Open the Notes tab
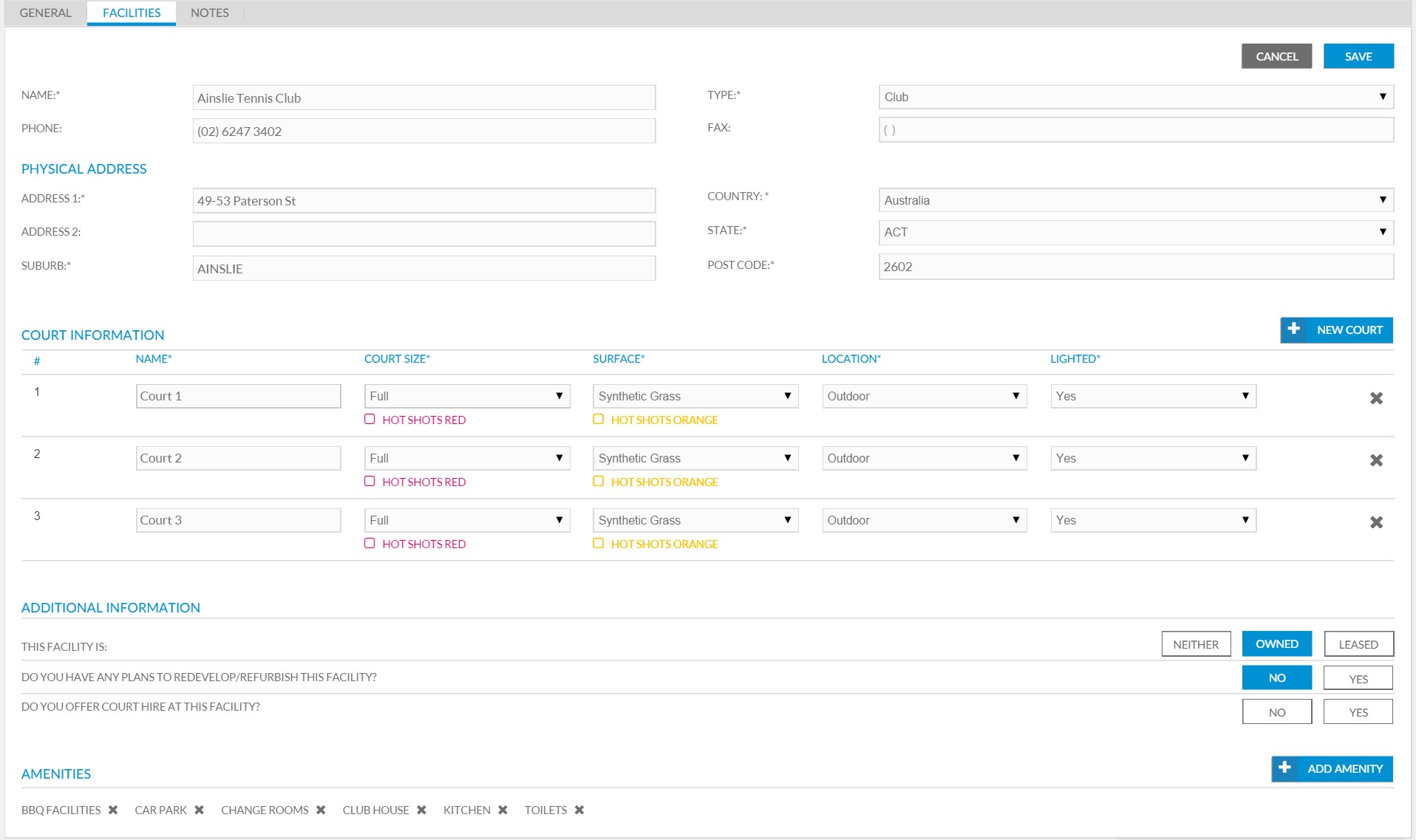 [210, 13]
